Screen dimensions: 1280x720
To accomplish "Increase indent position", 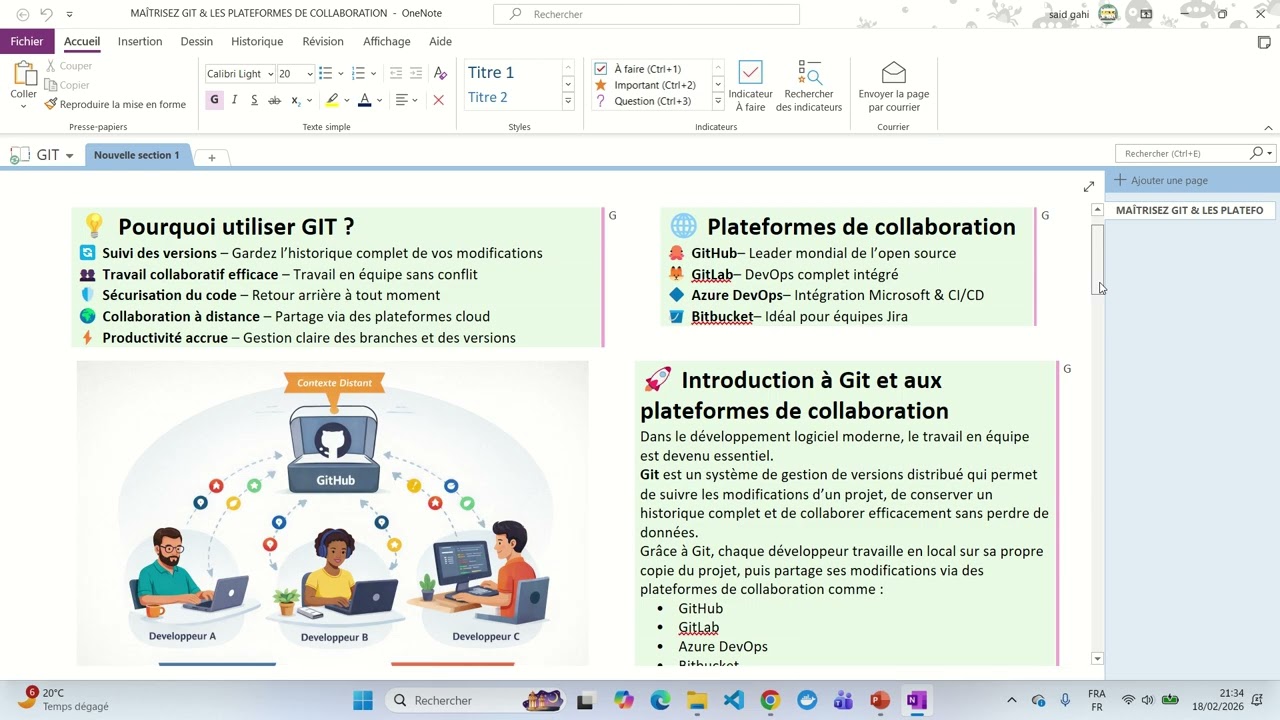I will pyautogui.click(x=416, y=73).
